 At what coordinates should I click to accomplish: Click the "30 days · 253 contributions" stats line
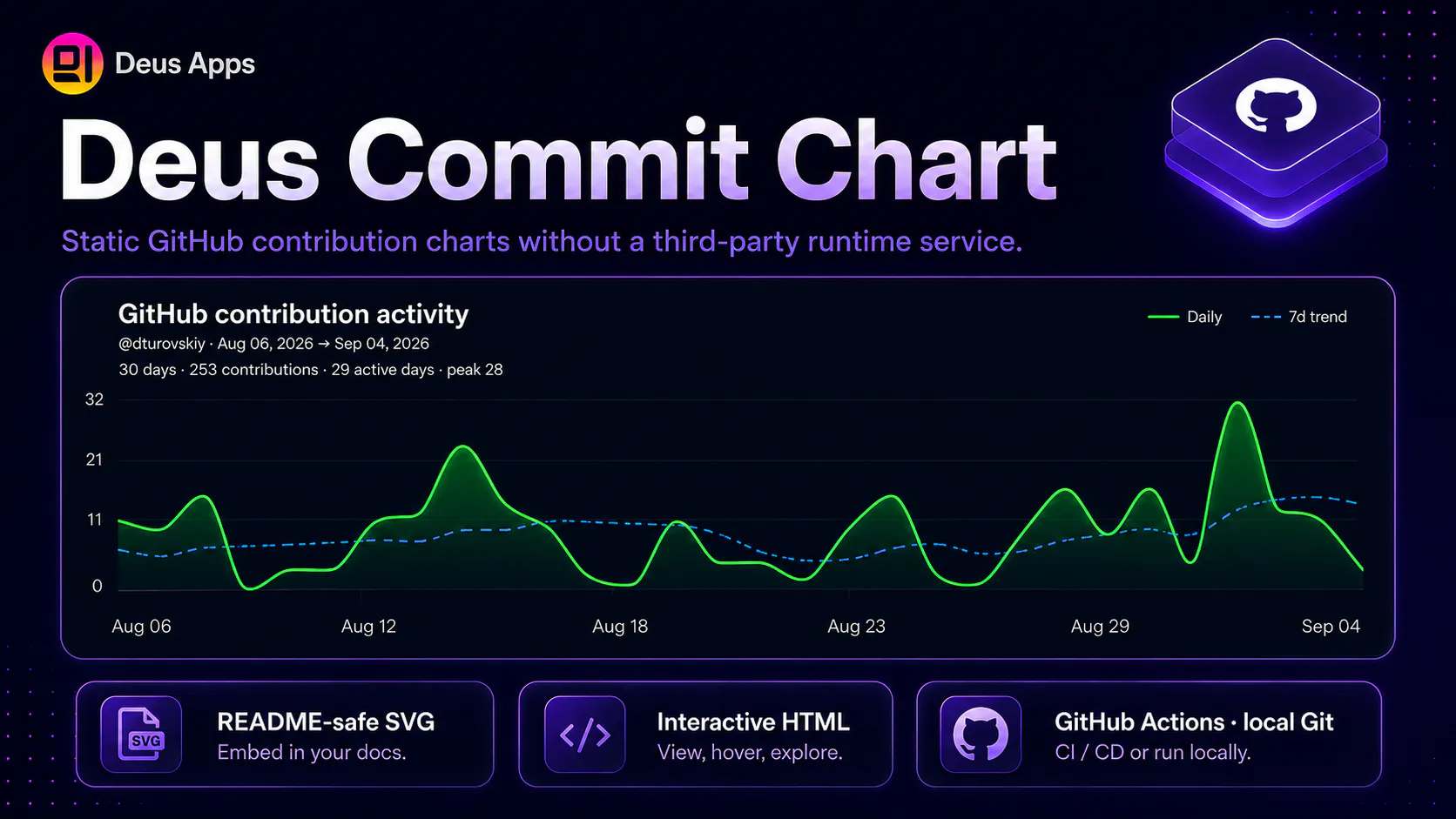[311, 370]
